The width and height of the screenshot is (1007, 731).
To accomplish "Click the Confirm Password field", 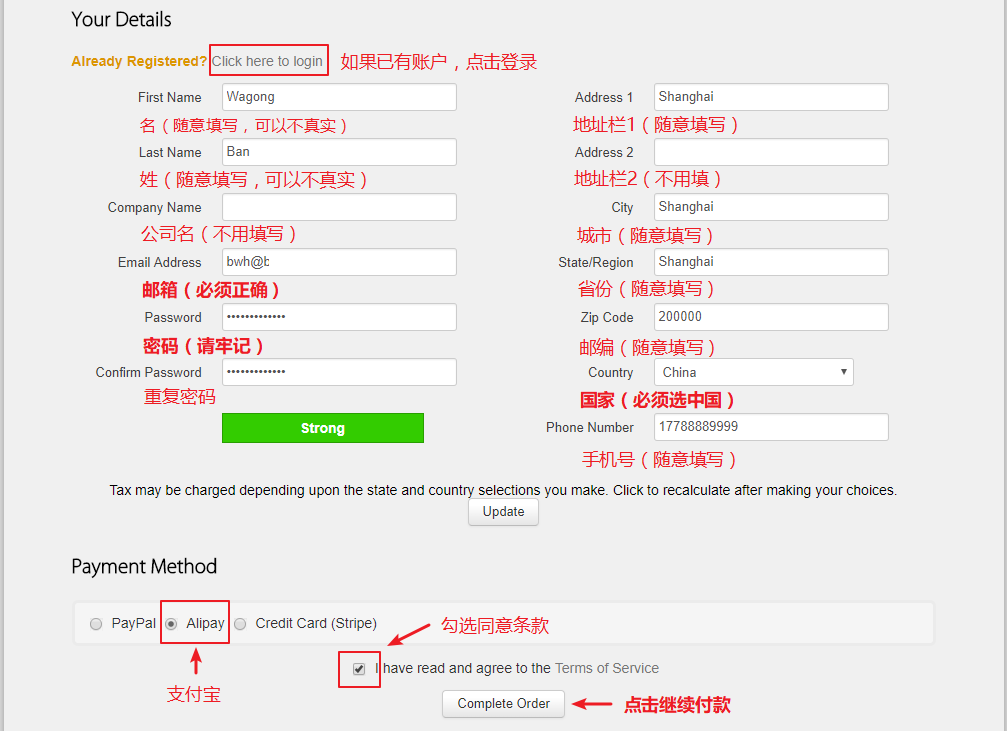I will pos(339,372).
